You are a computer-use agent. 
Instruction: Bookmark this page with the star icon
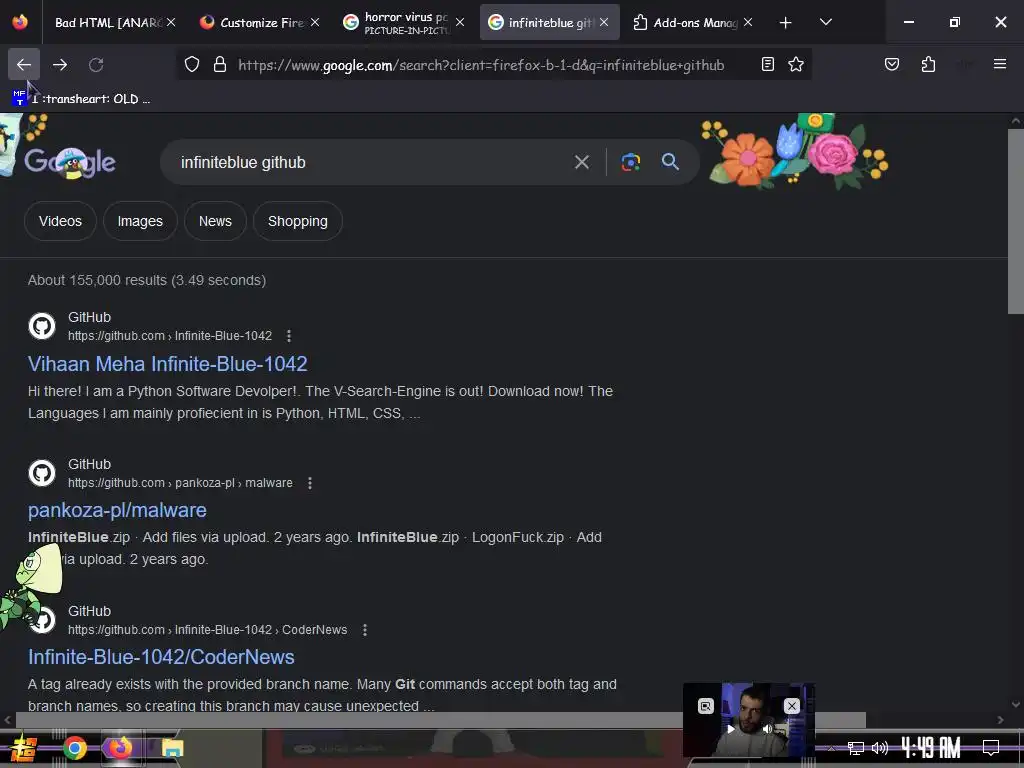795,64
